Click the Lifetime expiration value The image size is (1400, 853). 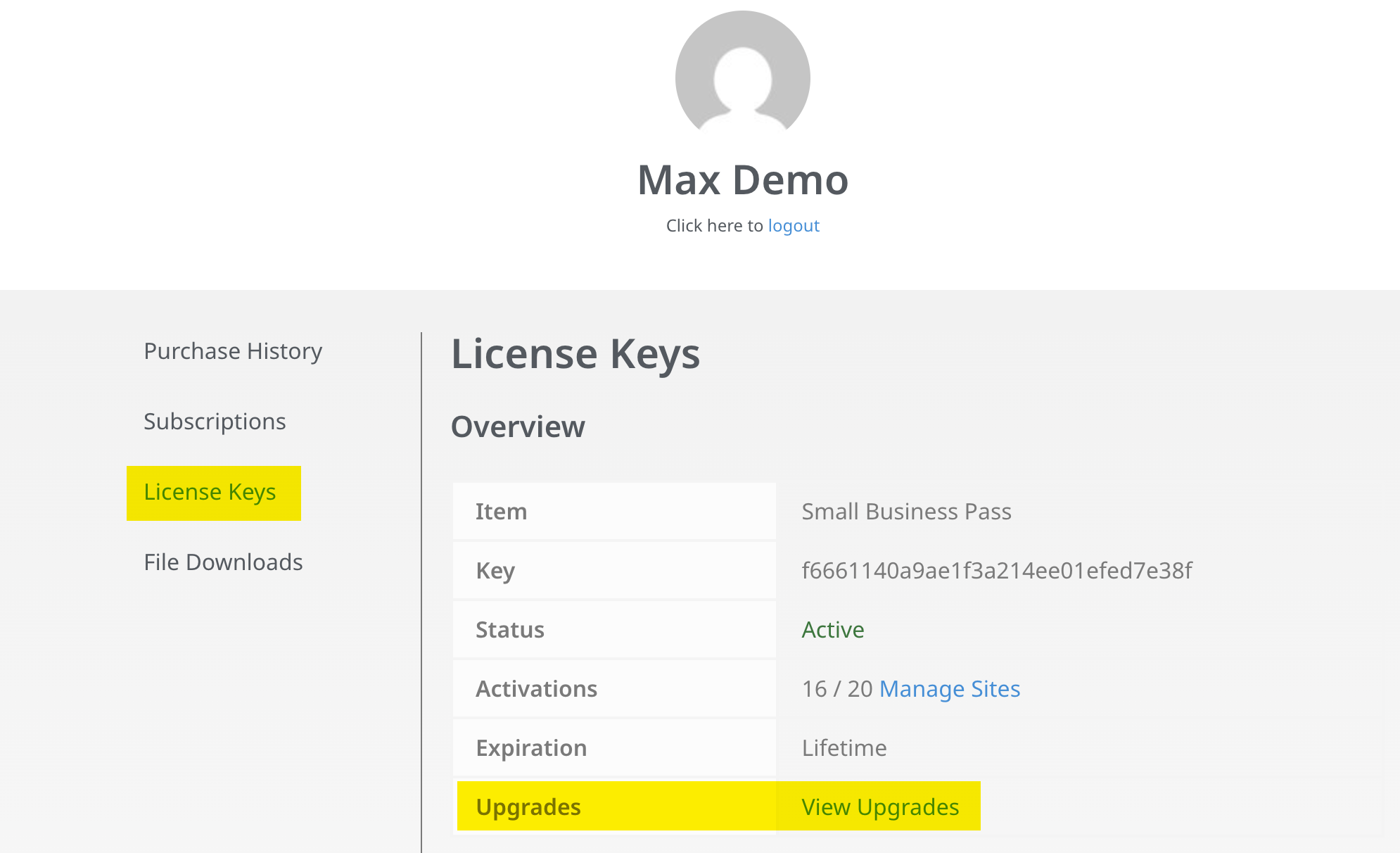[x=844, y=748]
